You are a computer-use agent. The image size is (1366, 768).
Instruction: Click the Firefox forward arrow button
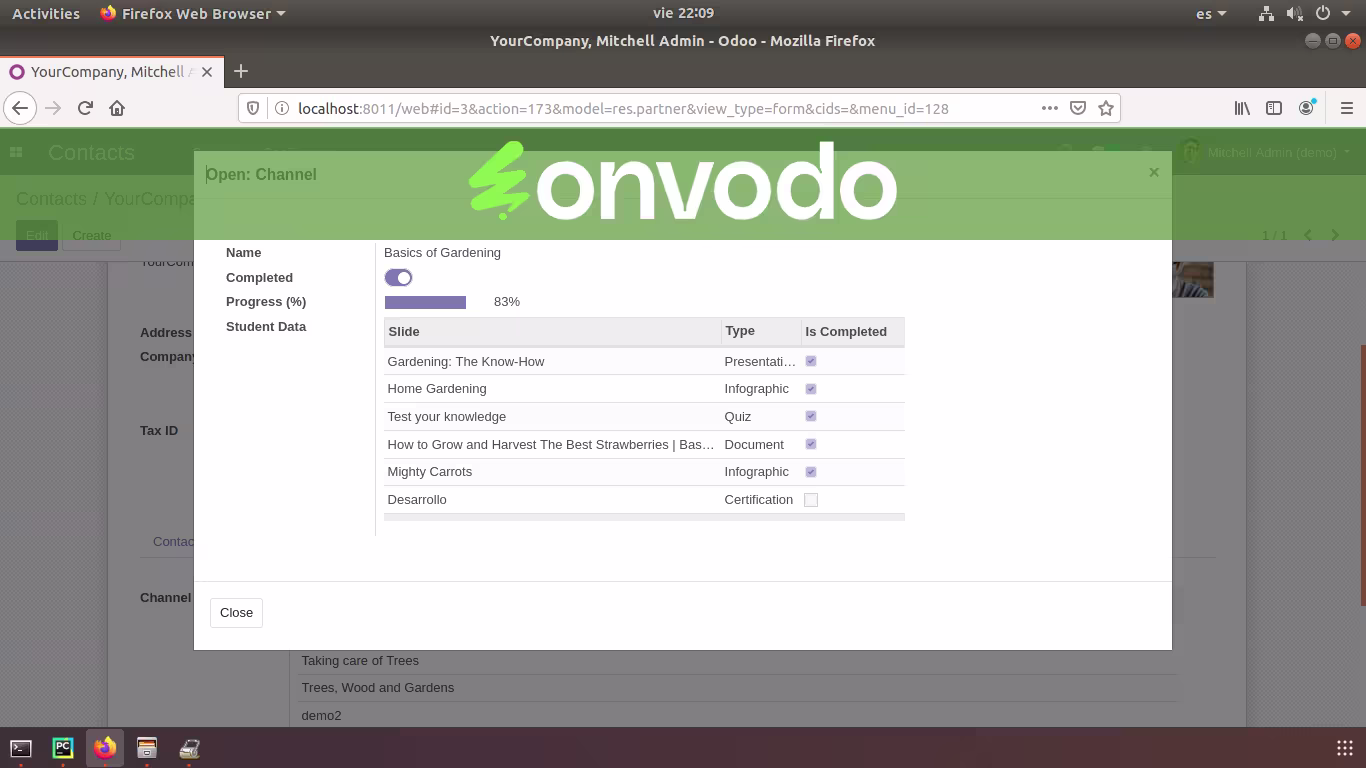(x=53, y=108)
